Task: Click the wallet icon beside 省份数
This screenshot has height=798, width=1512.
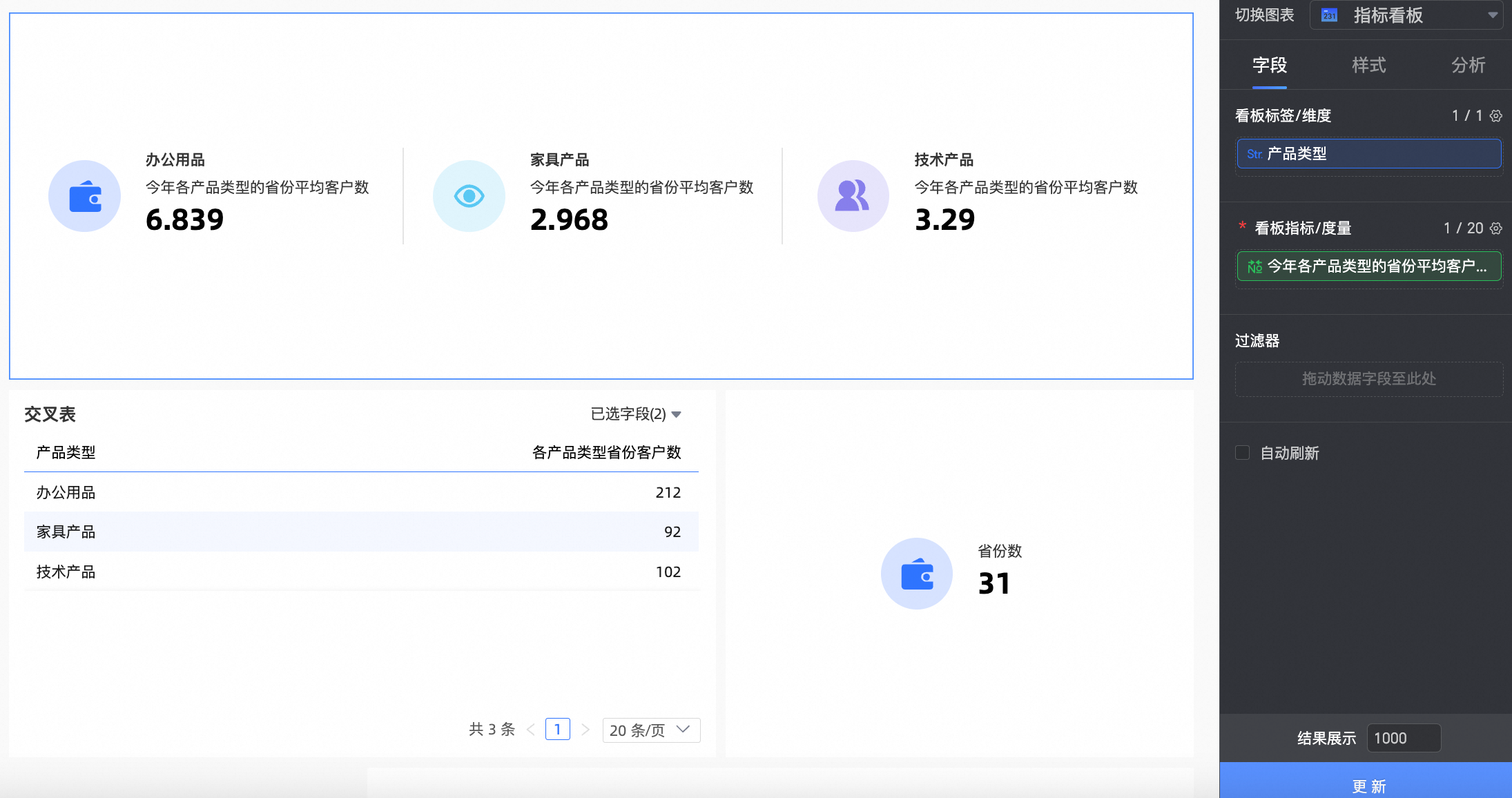Action: point(917,574)
